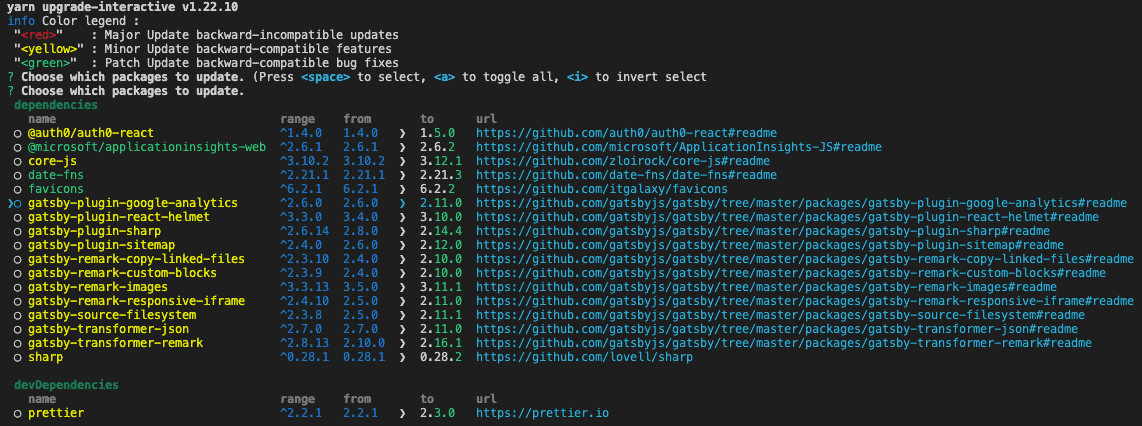
Task: Click the version arrow in the prettier row
Action: pos(403,413)
